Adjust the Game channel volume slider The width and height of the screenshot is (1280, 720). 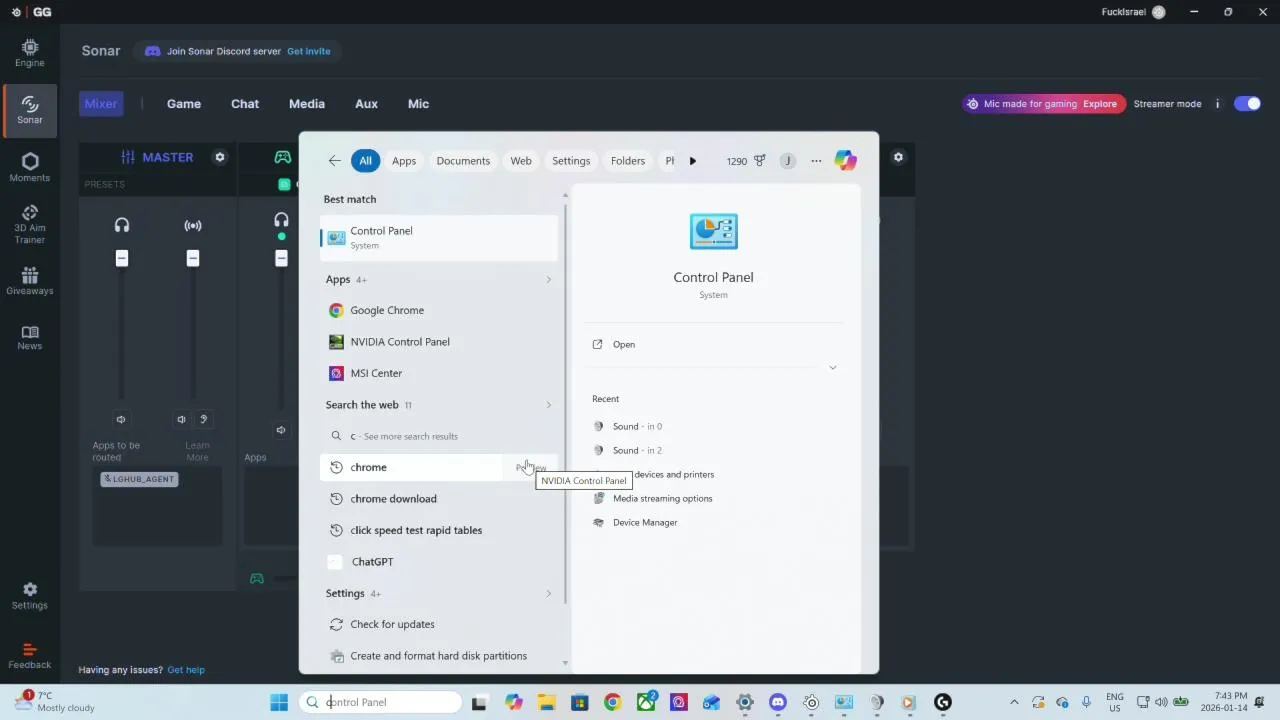pyautogui.click(x=281, y=259)
